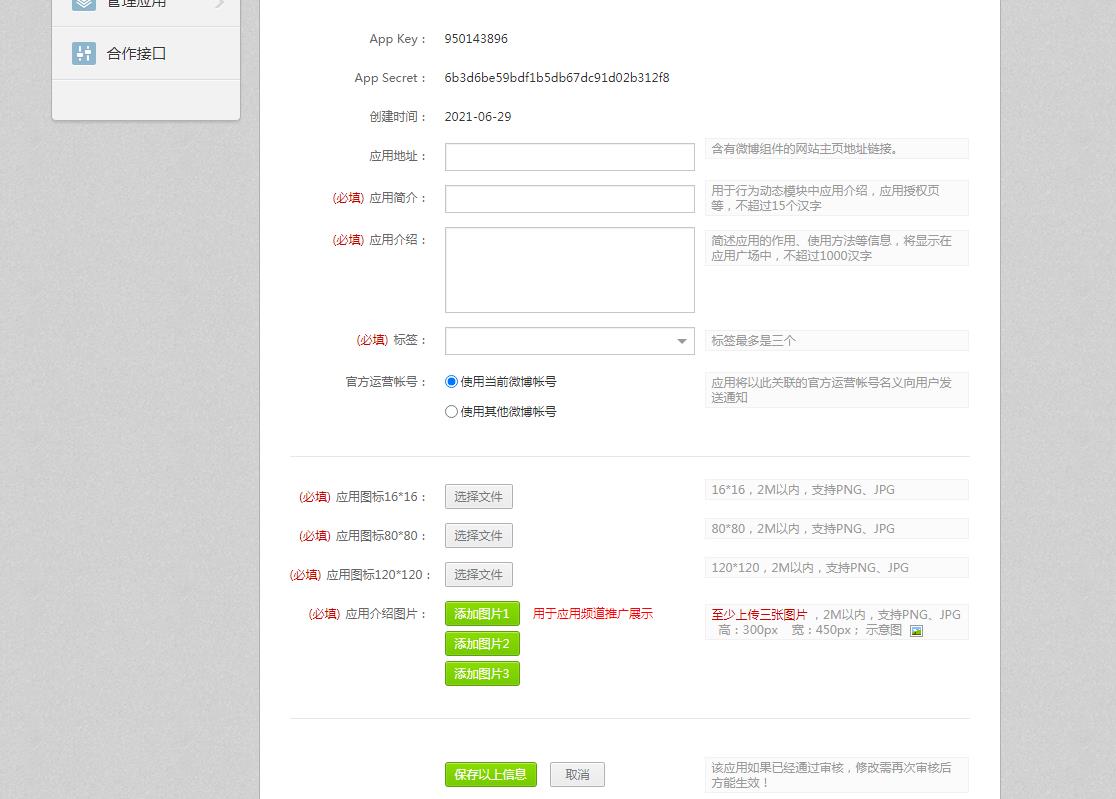The height and width of the screenshot is (799, 1116).
Task: Click the 合作接口 sliders icon in sidebar
Action: [x=84, y=53]
